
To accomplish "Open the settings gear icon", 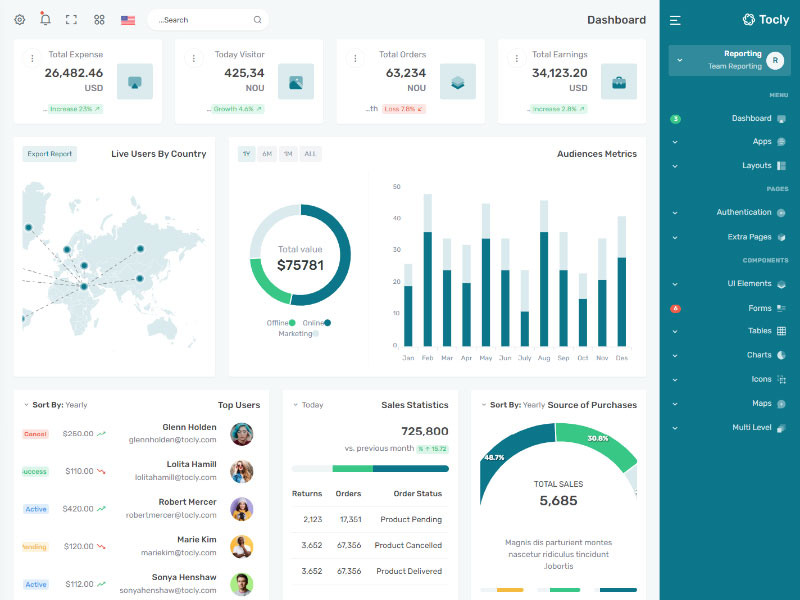I will coord(19,20).
